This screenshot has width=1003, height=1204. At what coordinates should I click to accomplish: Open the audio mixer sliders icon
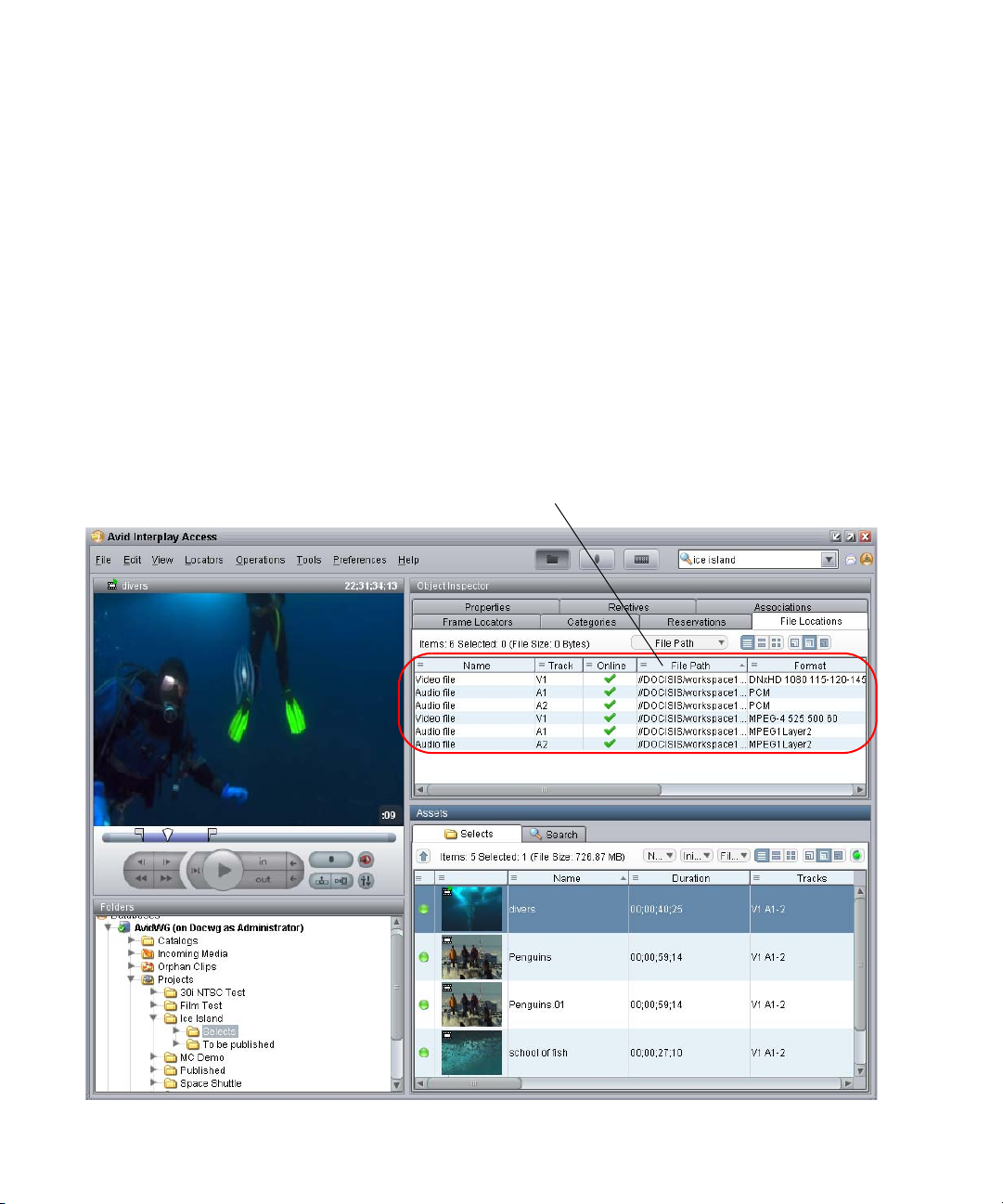[x=366, y=880]
